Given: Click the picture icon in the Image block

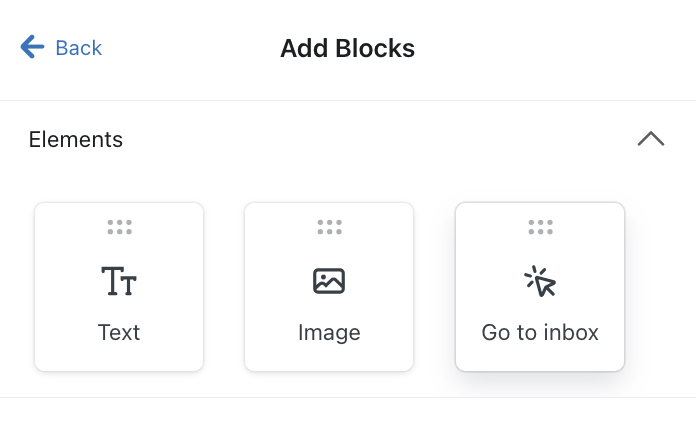Looking at the screenshot, I should pyautogui.click(x=329, y=282).
